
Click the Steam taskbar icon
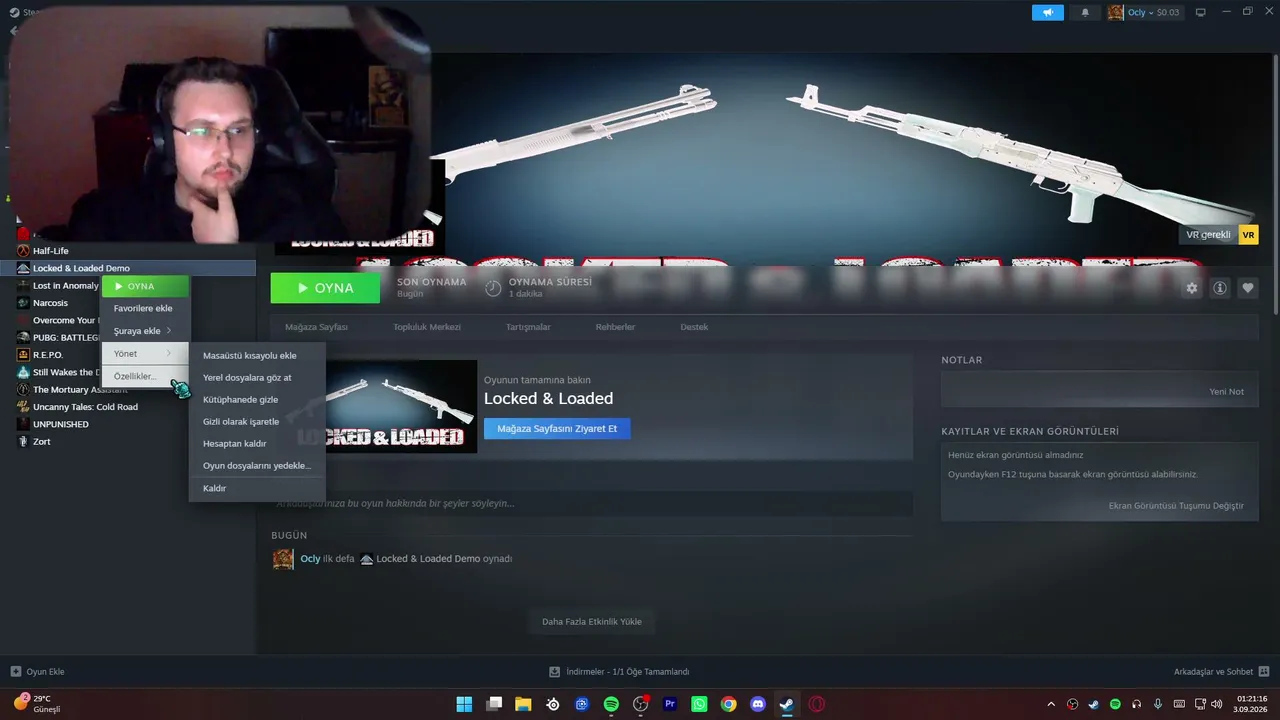(x=787, y=704)
